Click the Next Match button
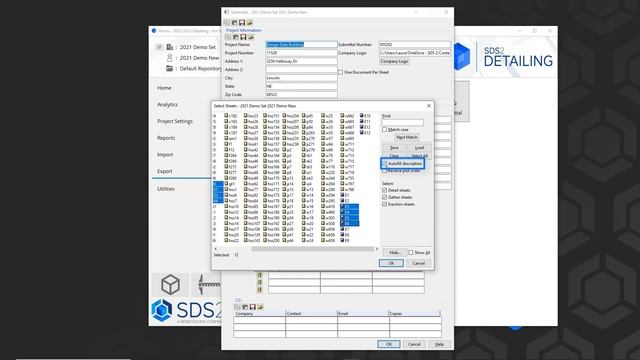 (x=407, y=138)
